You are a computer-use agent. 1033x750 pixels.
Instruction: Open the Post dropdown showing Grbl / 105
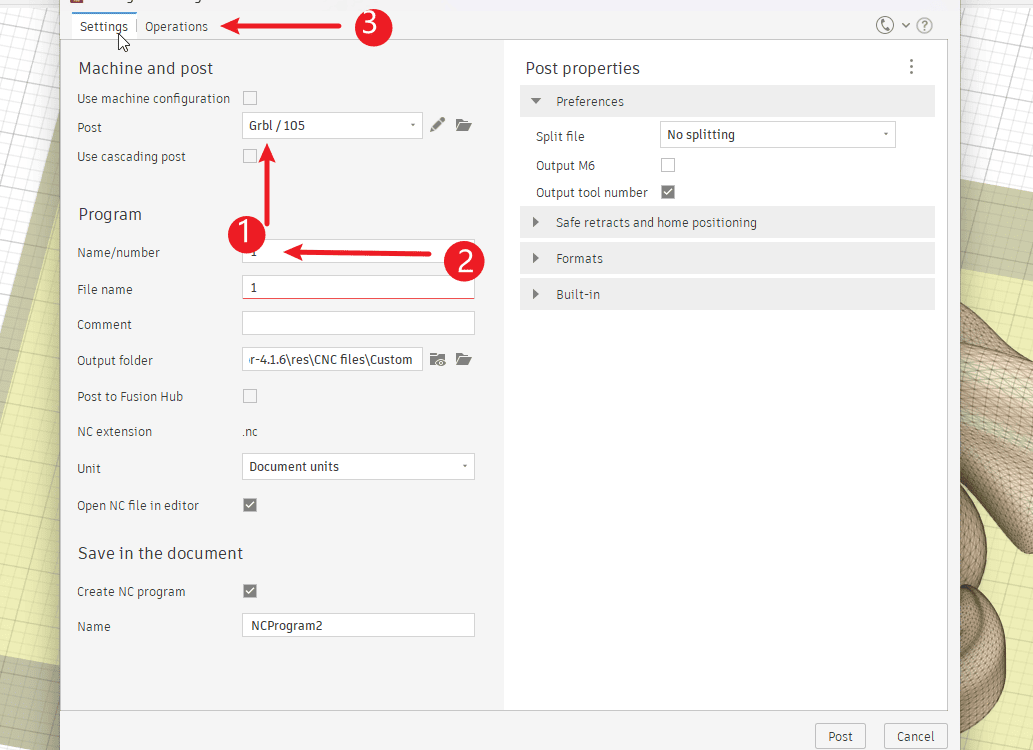click(332, 126)
